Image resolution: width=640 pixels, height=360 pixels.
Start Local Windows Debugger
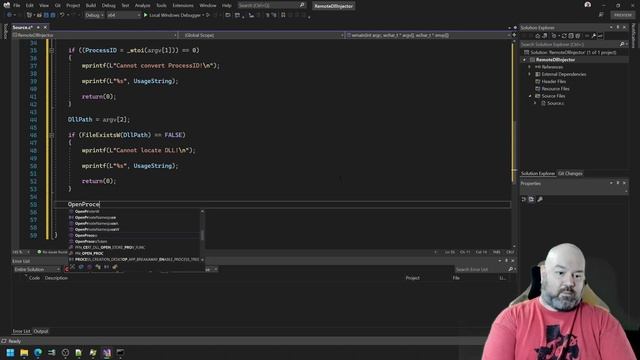click(174, 15)
